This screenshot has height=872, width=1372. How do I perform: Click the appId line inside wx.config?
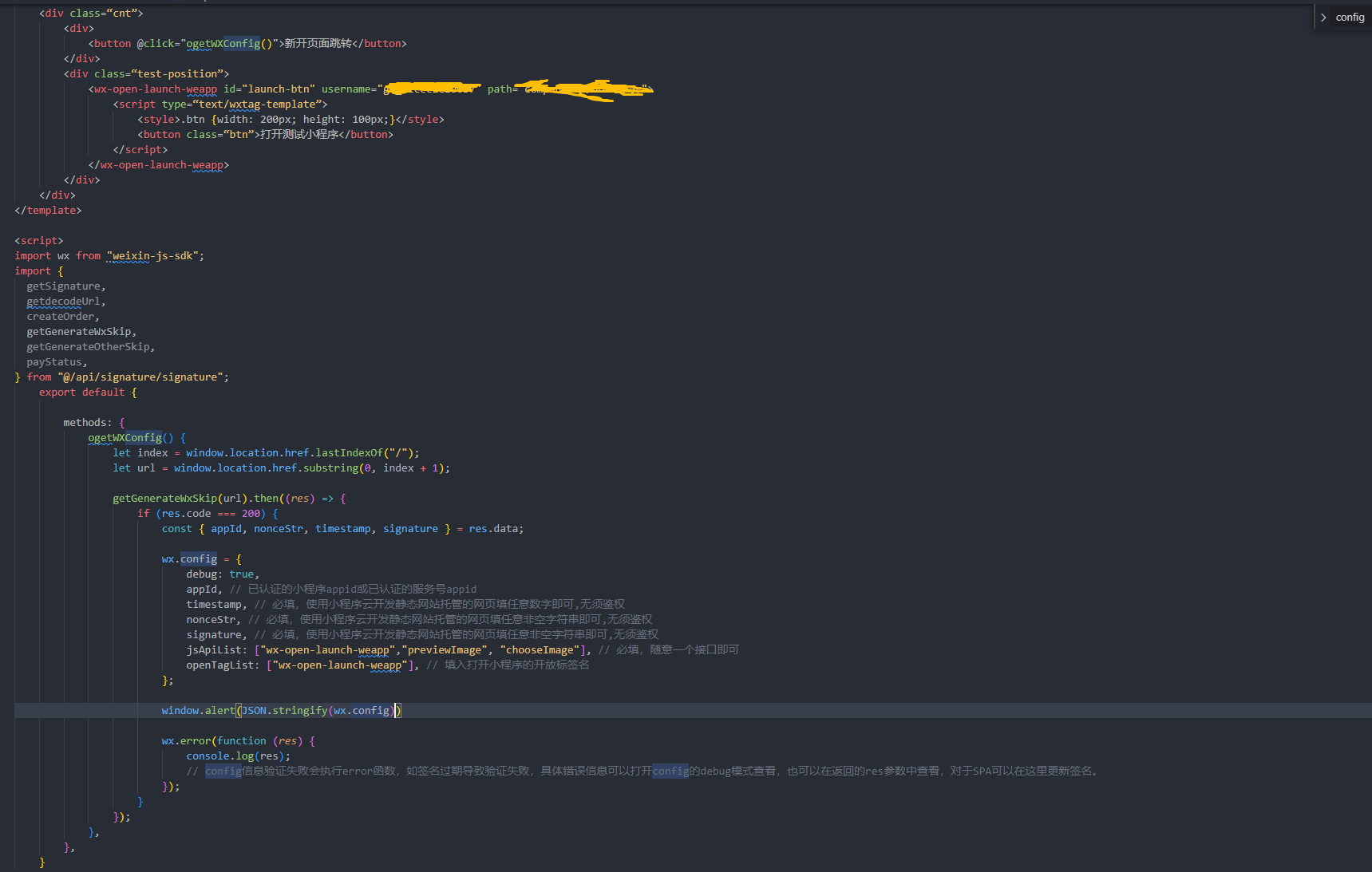point(332,590)
